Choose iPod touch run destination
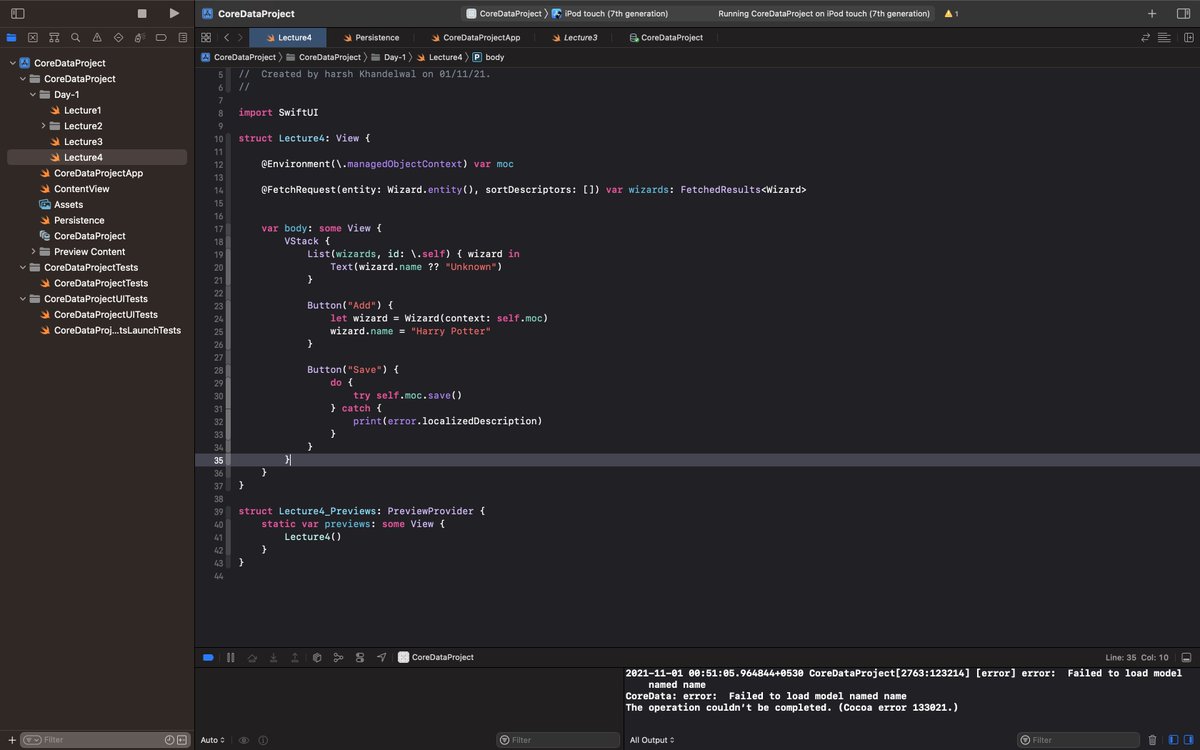Viewport: 1200px width, 750px height. pyautogui.click(x=610, y=14)
